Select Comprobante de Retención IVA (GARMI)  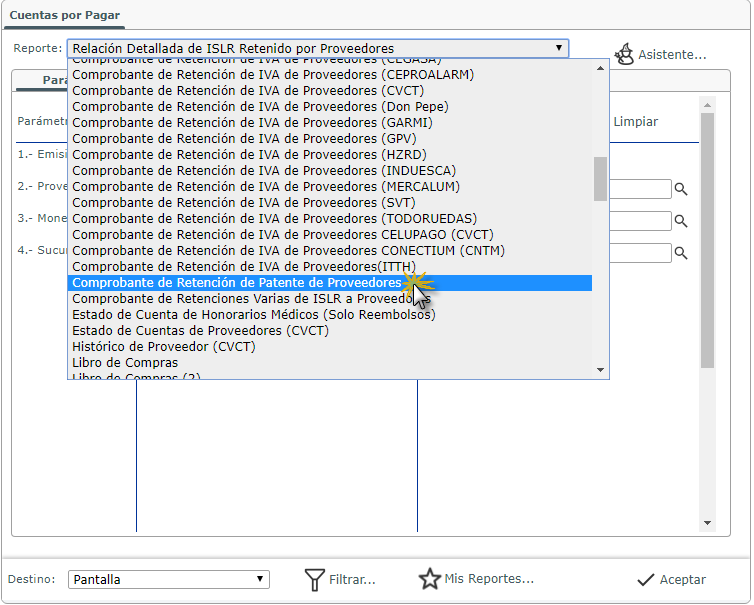pyautogui.click(x=330, y=123)
